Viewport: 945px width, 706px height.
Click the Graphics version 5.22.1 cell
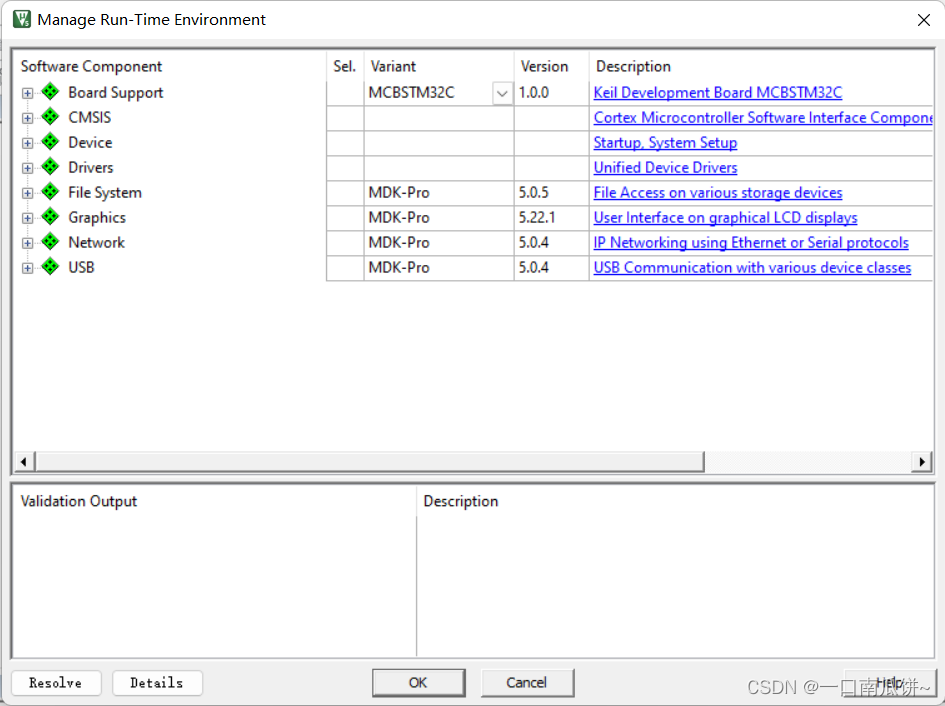coord(551,218)
